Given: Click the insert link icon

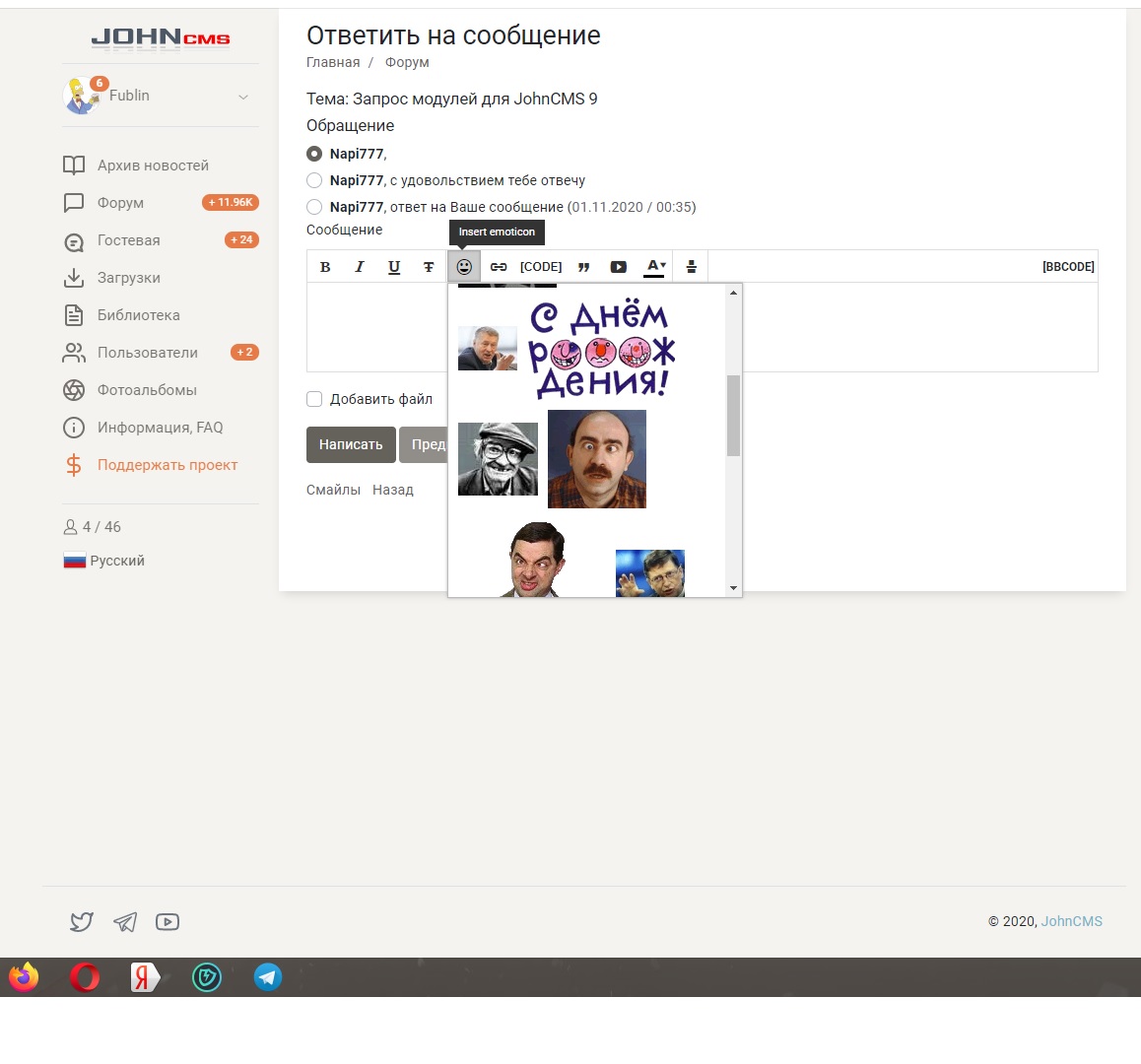Looking at the screenshot, I should (x=499, y=267).
